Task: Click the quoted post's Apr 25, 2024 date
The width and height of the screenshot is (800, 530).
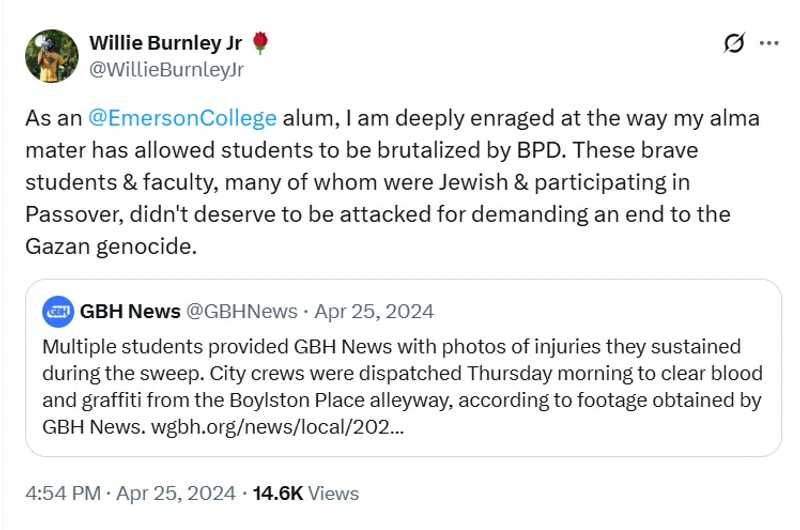Action: pyautogui.click(x=374, y=311)
